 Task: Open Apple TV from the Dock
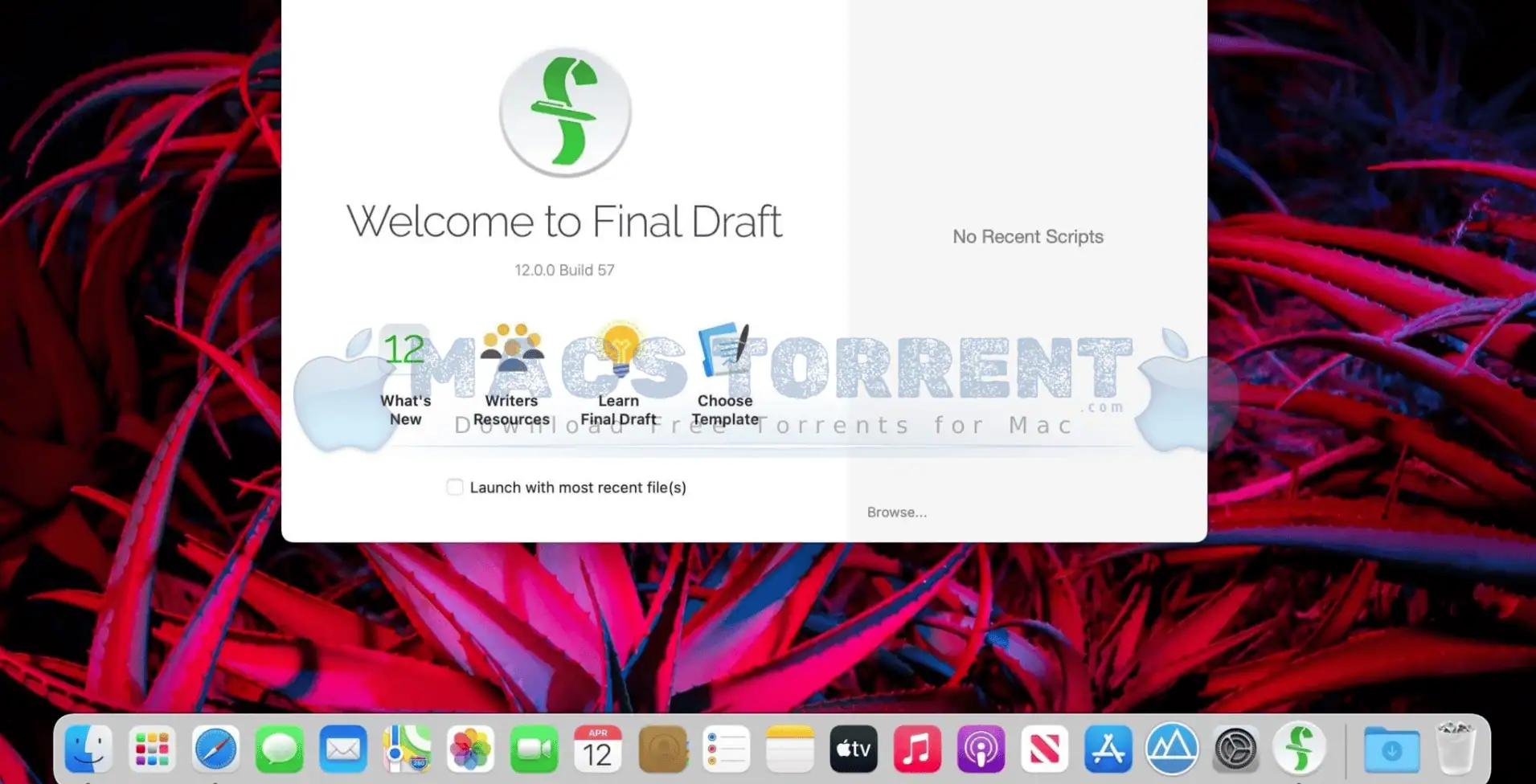click(x=854, y=749)
